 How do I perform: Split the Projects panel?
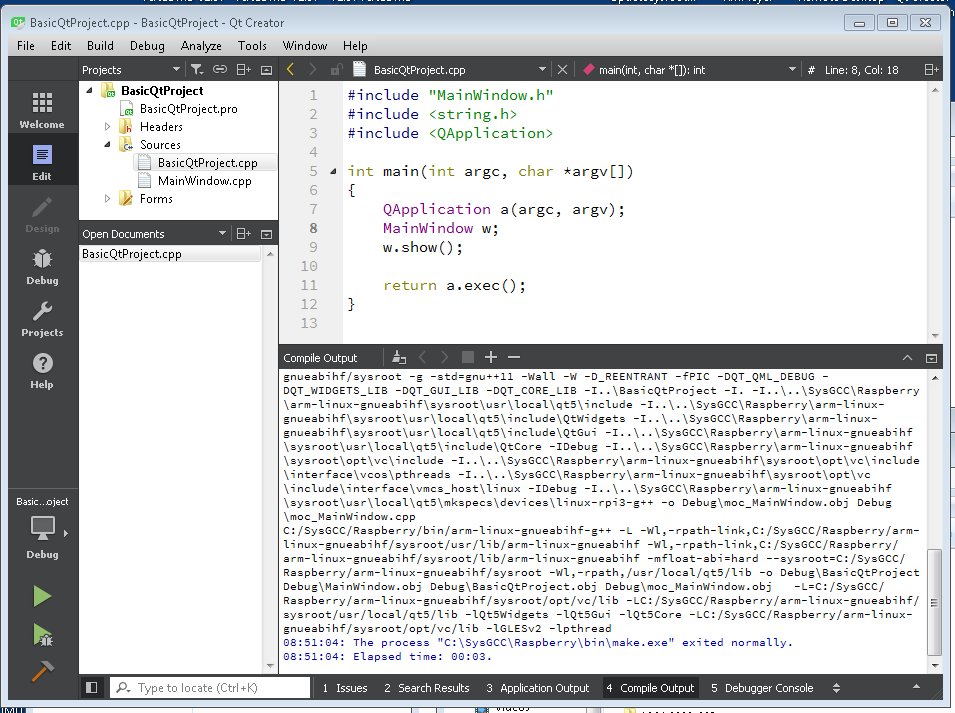coord(244,69)
